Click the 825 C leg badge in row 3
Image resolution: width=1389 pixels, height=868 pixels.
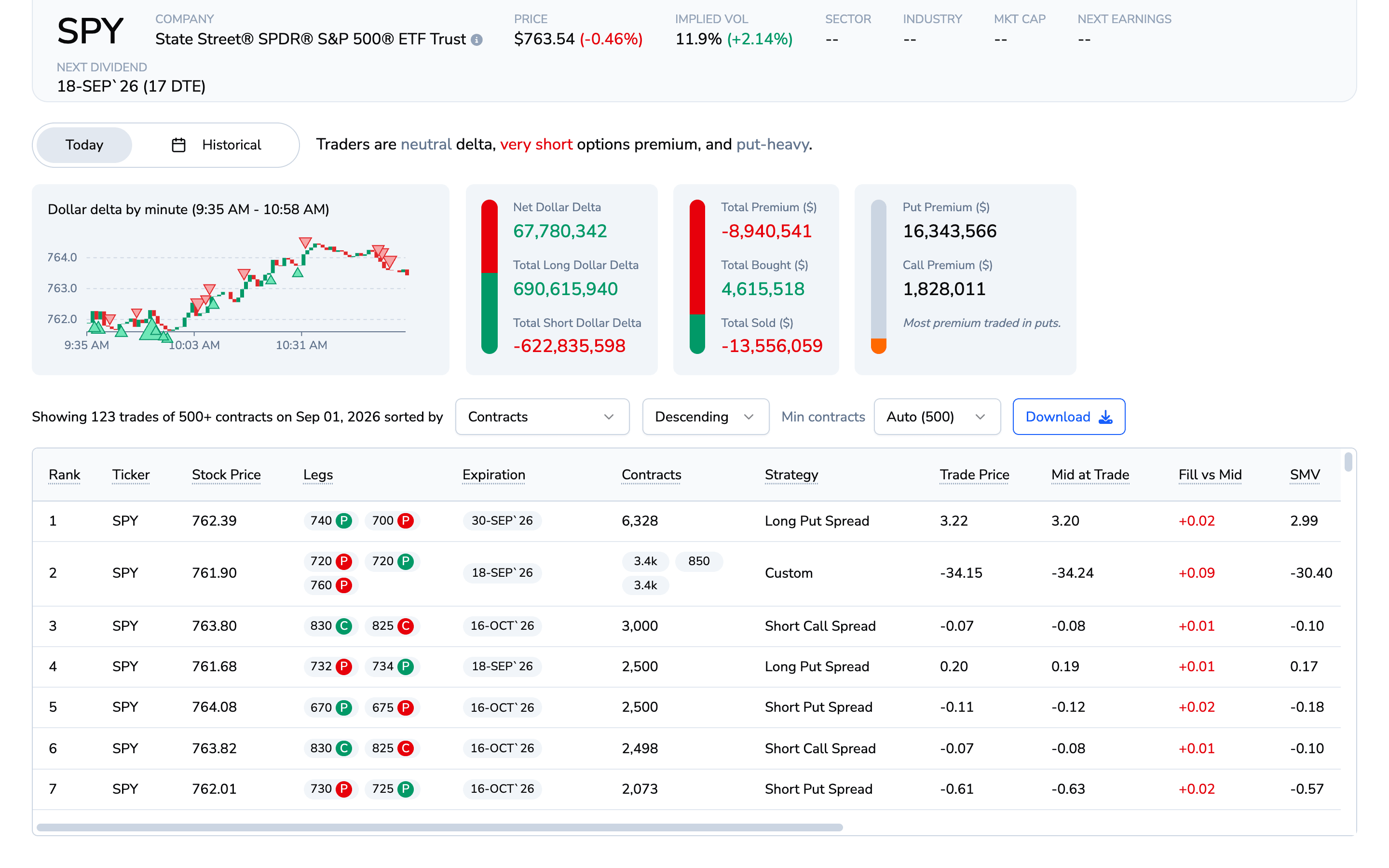tap(393, 626)
